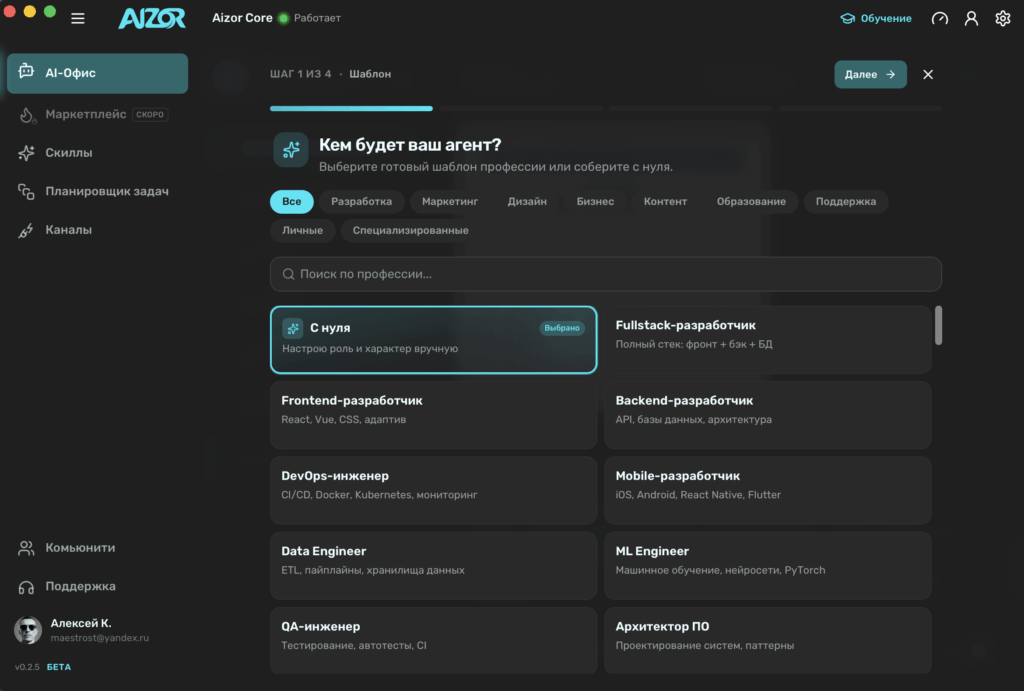Click the ШАГ 1 ИЗ 4 label

pyautogui.click(x=300, y=74)
